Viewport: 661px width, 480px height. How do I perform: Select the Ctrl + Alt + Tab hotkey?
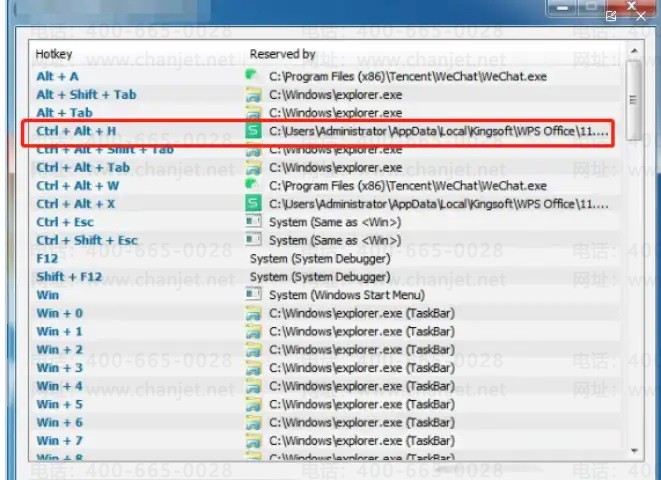coord(83,167)
